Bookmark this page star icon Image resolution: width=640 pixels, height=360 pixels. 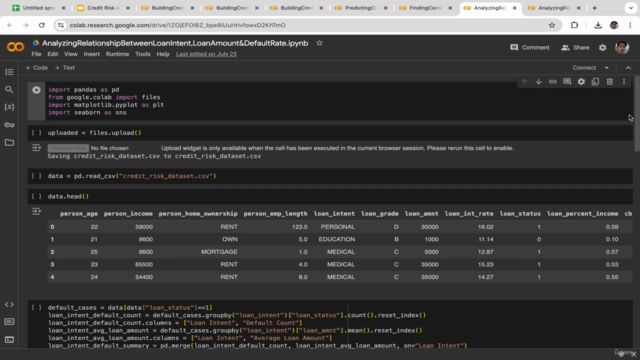(x=552, y=25)
